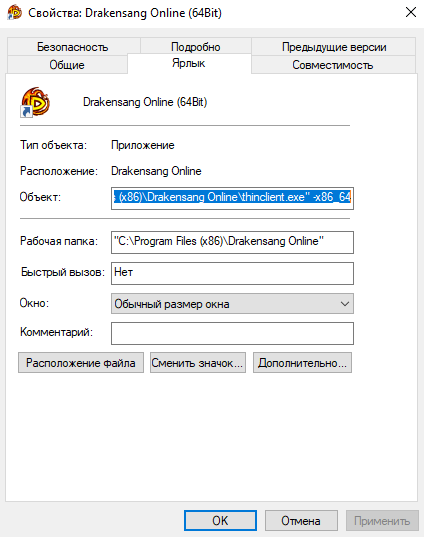Close the properties dialog with X

(411, 12)
